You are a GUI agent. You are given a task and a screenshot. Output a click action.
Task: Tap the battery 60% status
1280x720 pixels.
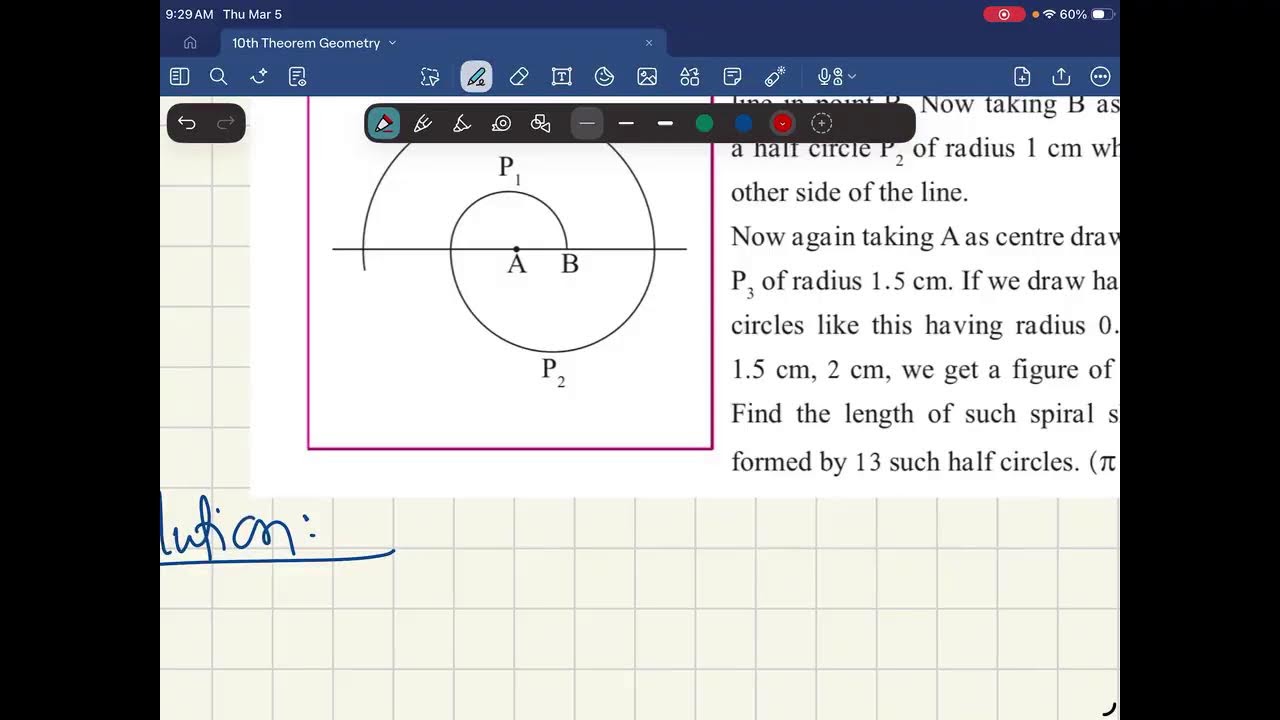pos(1086,14)
